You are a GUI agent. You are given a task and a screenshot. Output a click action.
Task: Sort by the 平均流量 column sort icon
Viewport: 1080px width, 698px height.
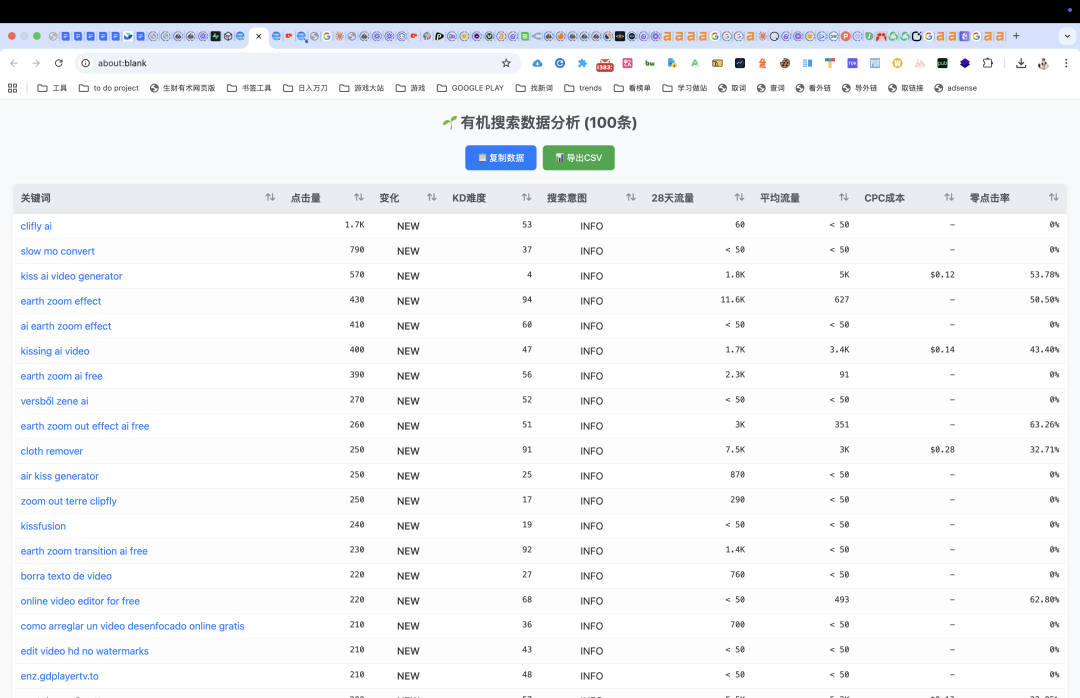844,198
